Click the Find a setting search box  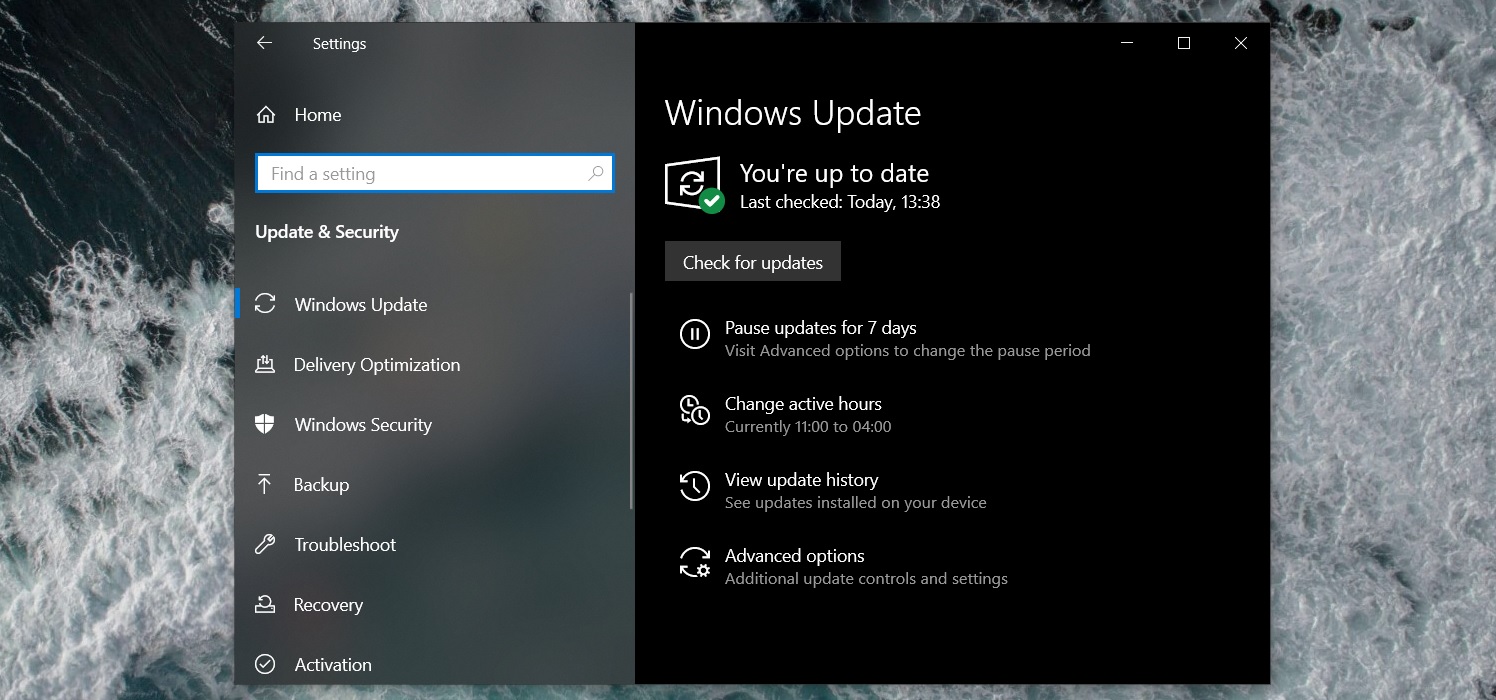tap(420, 173)
